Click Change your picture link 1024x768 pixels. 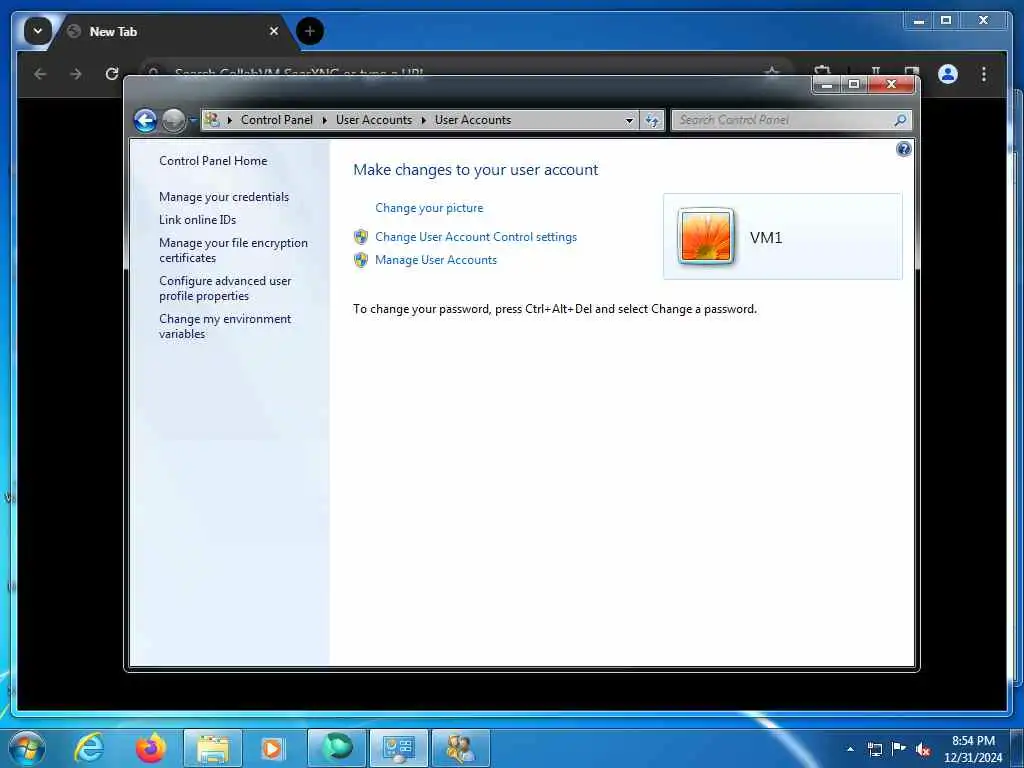(x=429, y=208)
